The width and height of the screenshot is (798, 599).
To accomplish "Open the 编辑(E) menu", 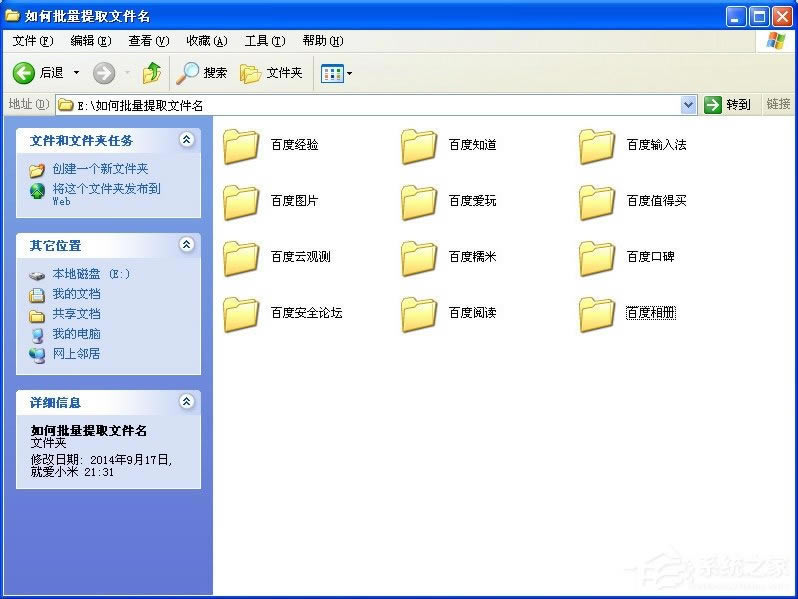I will click(91, 41).
